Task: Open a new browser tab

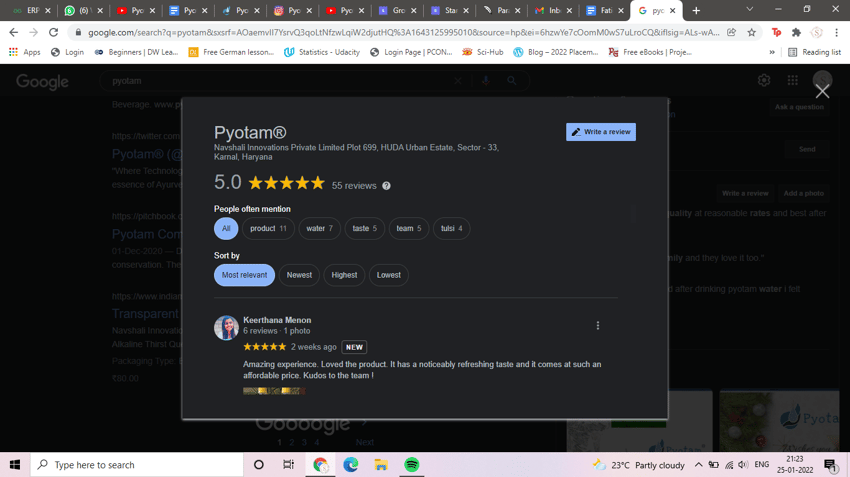Action: [696, 10]
